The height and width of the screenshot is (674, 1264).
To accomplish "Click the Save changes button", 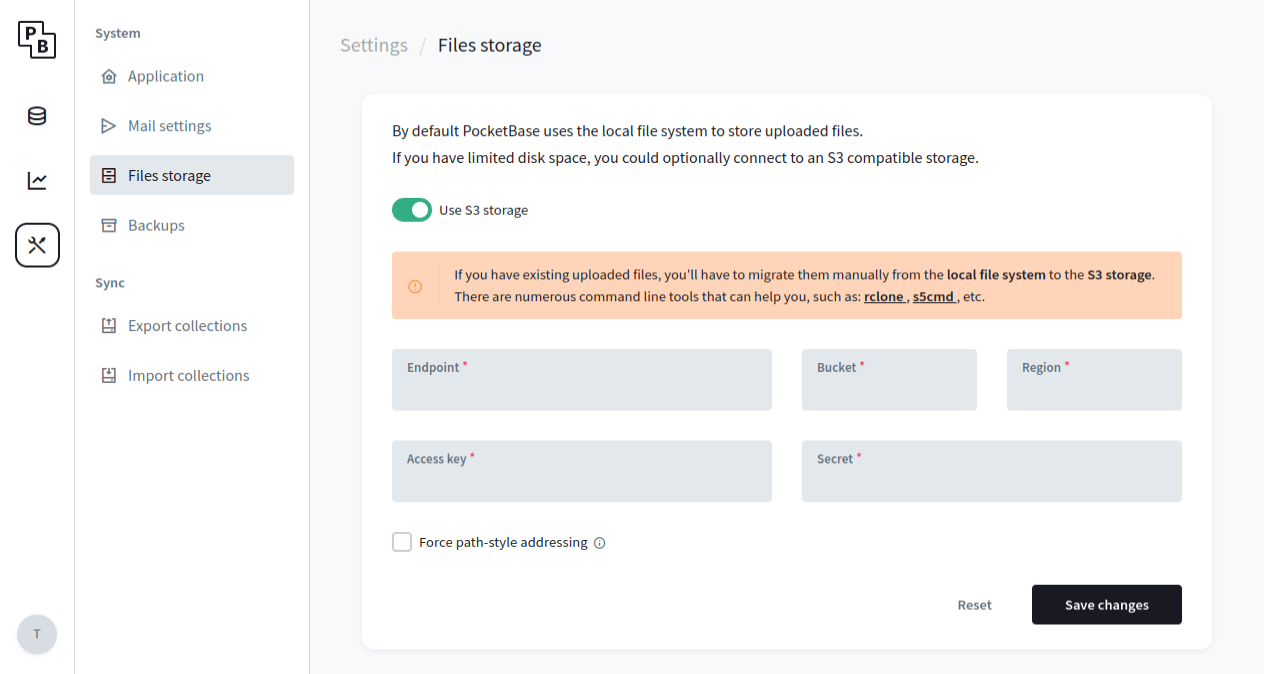I will [1106, 604].
